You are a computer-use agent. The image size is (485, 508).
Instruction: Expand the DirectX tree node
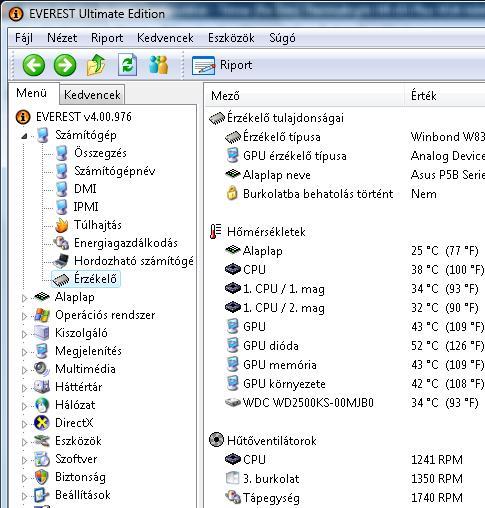point(24,424)
